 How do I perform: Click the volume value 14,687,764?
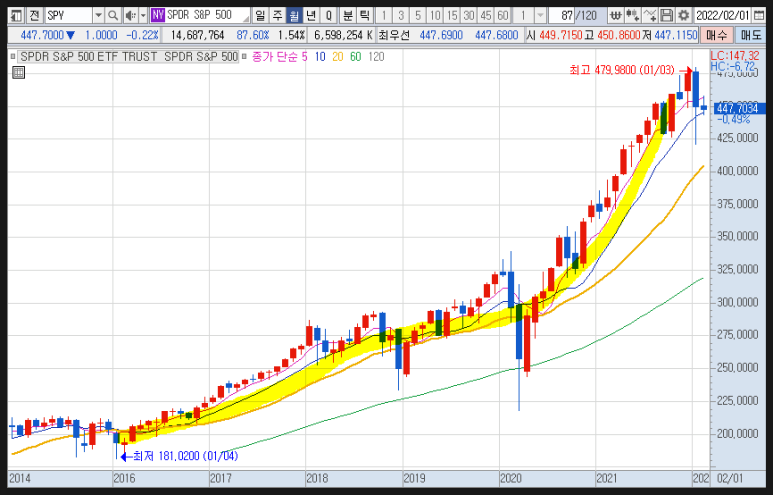pyautogui.click(x=197, y=35)
